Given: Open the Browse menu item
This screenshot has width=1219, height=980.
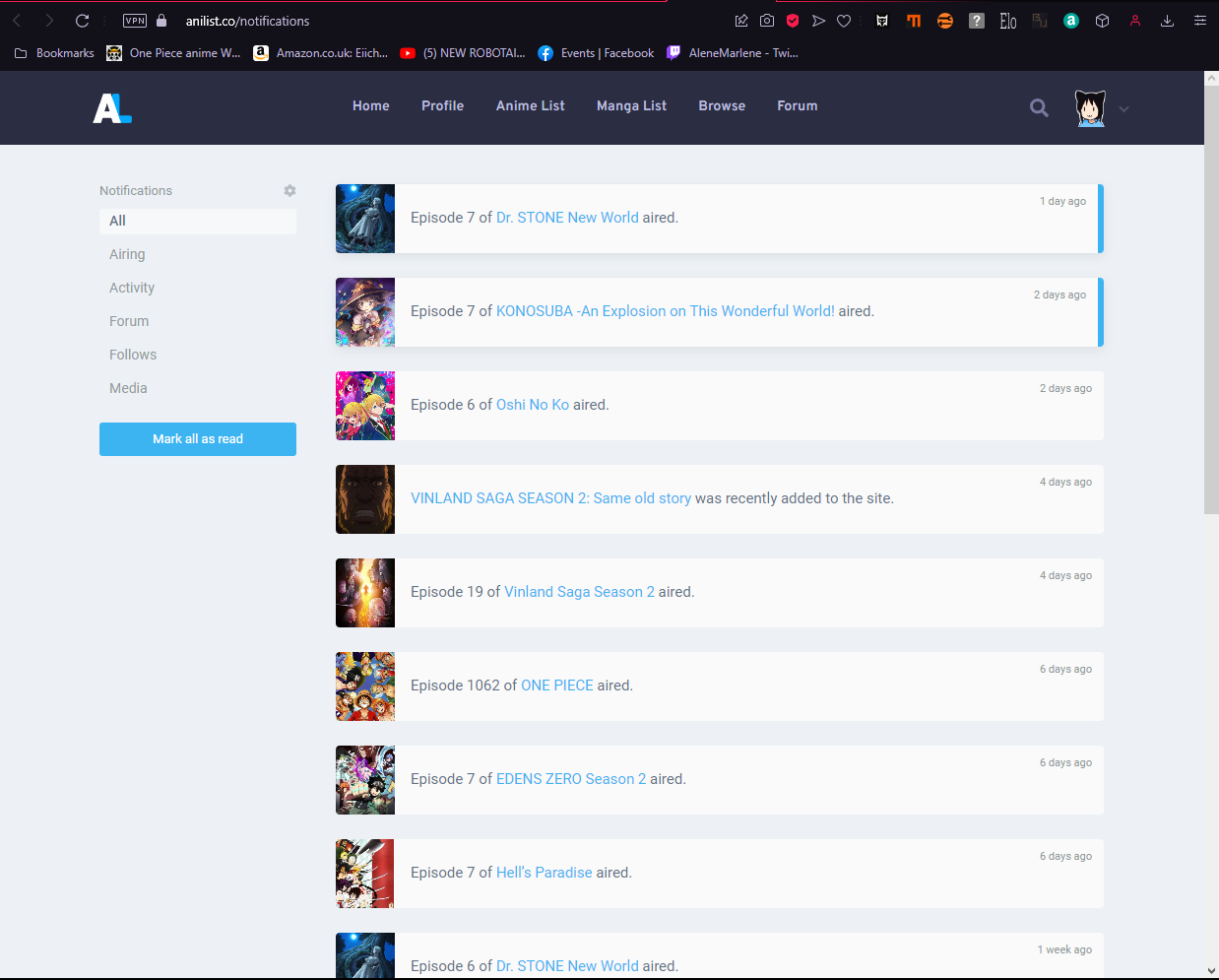Looking at the screenshot, I should pos(722,106).
